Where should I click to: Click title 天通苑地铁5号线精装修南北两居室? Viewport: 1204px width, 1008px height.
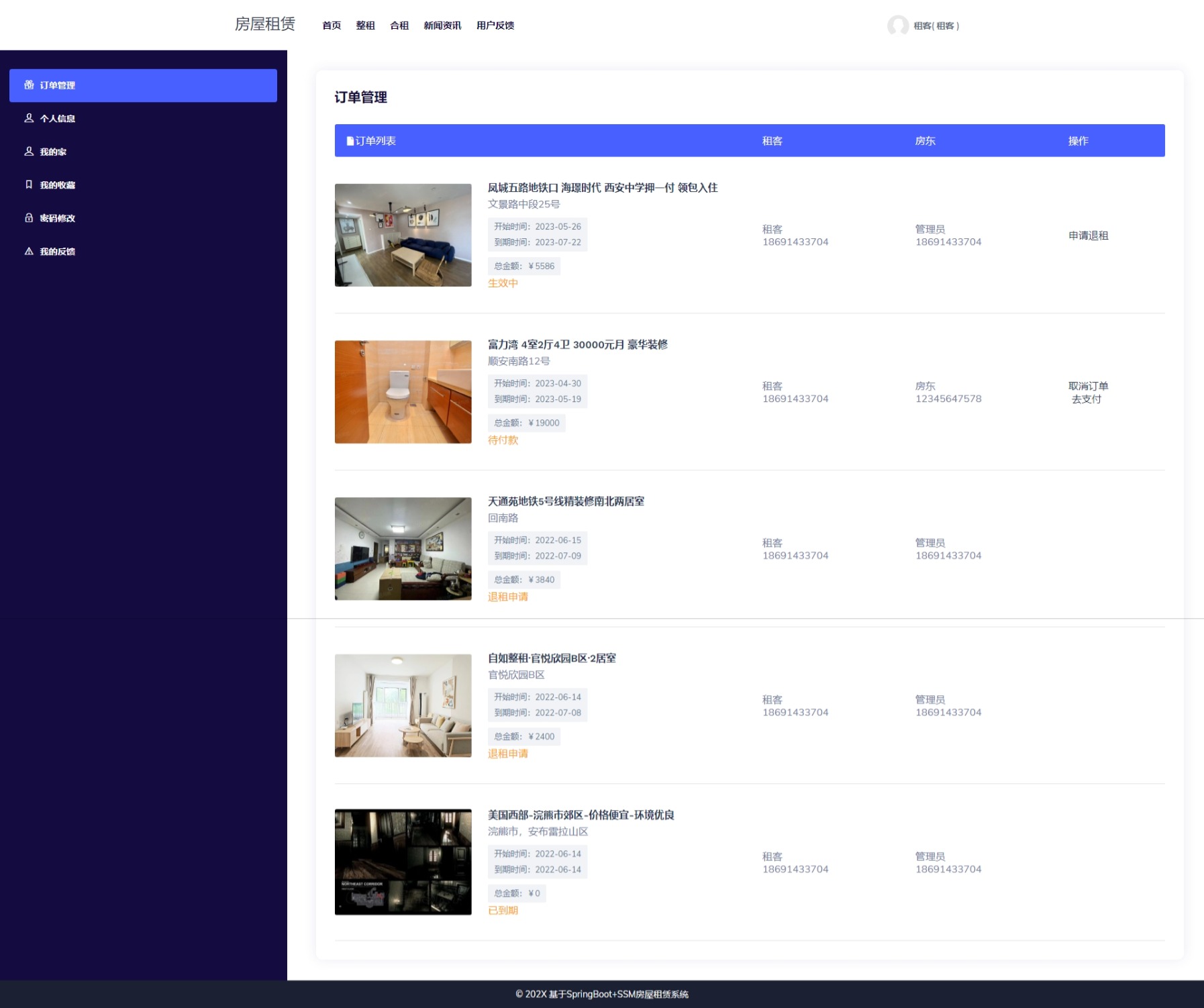pos(566,501)
